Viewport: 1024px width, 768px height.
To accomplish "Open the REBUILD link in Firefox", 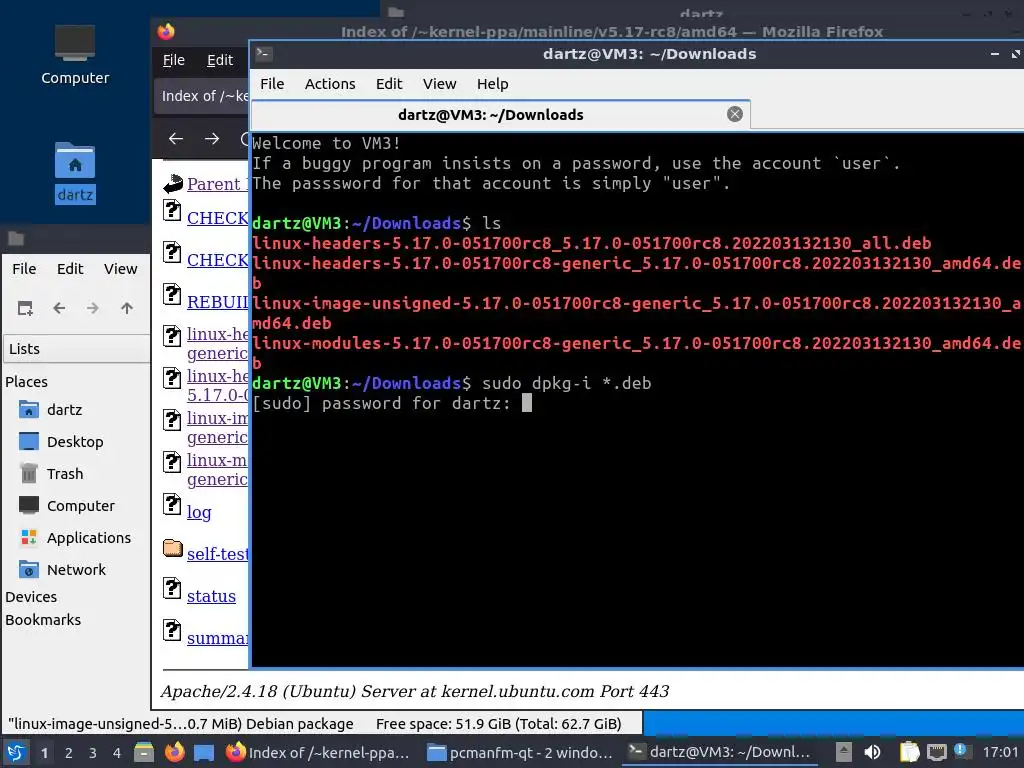I will point(217,302).
